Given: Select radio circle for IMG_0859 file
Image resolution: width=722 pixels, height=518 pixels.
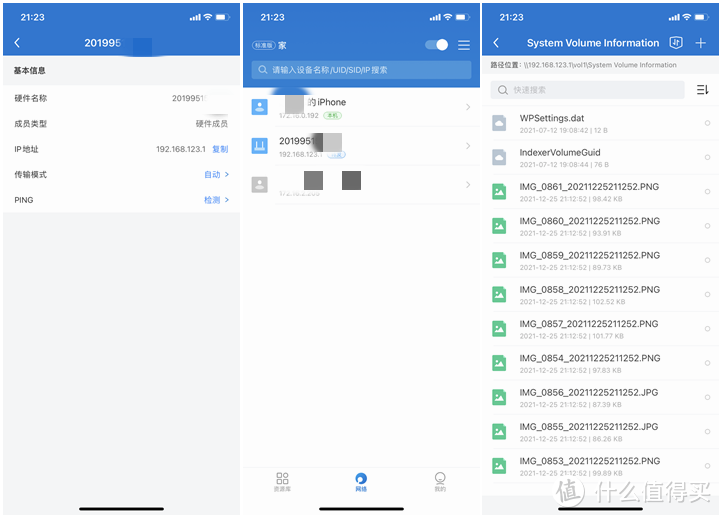Looking at the screenshot, I should pos(707,260).
